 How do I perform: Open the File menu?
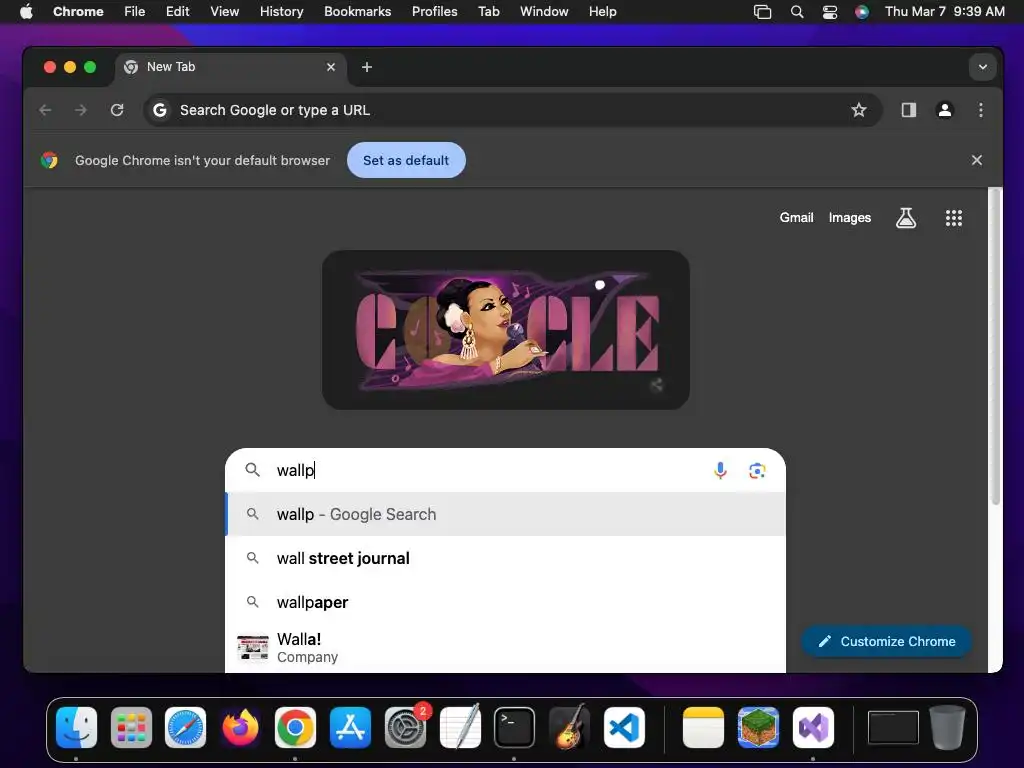pyautogui.click(x=135, y=11)
